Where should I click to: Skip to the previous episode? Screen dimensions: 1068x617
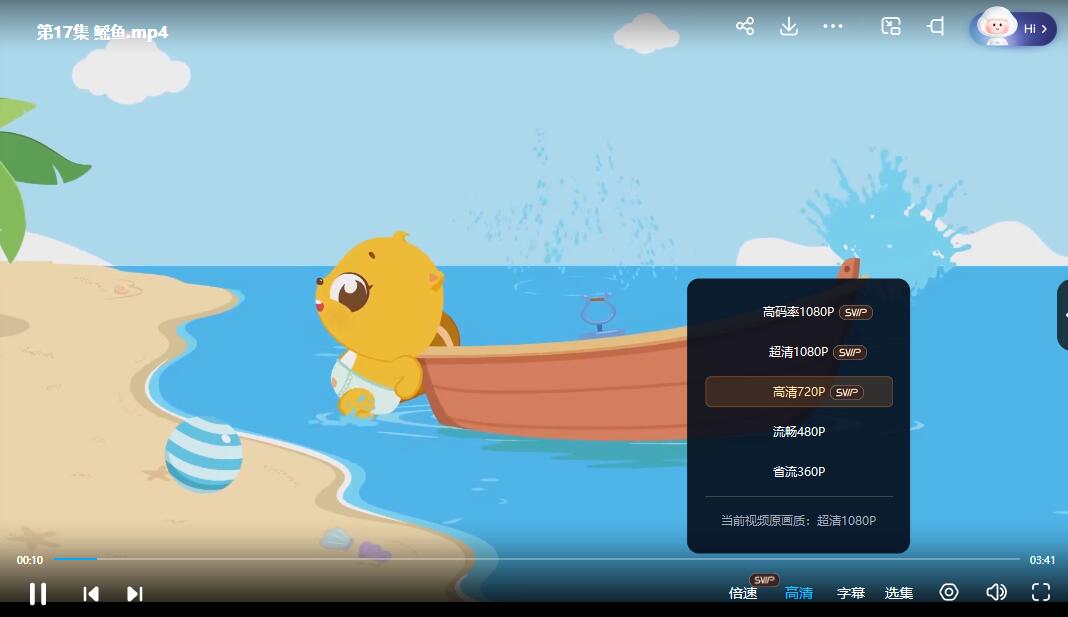(91, 594)
